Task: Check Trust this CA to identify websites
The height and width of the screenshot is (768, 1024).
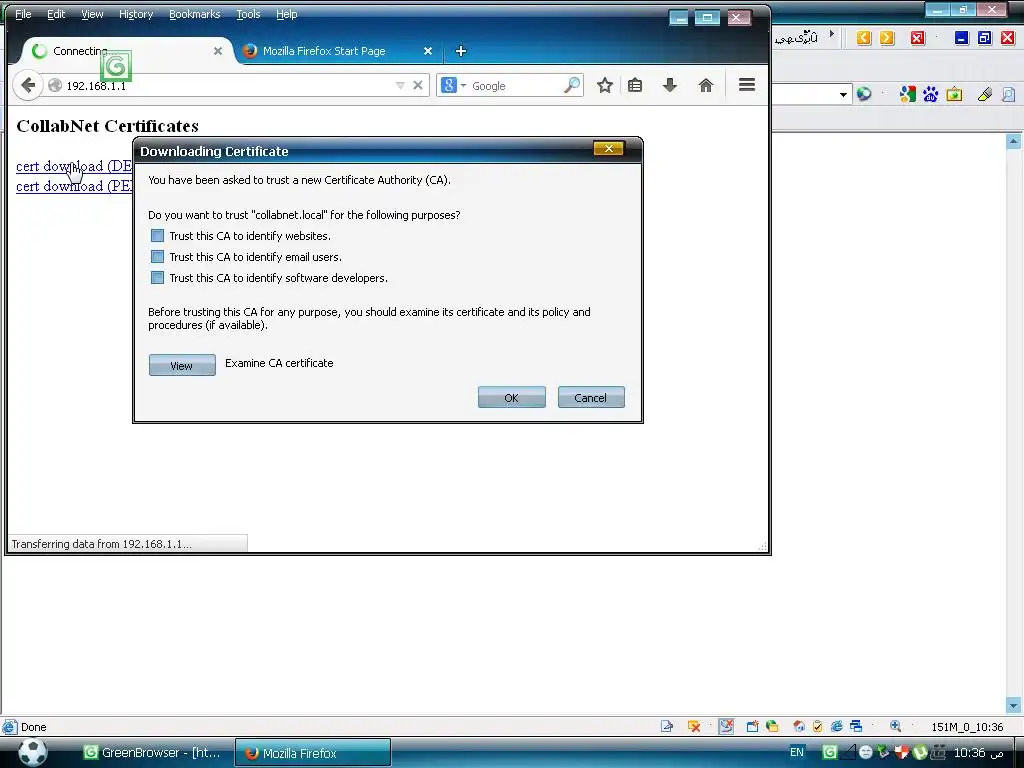Action: click(157, 236)
